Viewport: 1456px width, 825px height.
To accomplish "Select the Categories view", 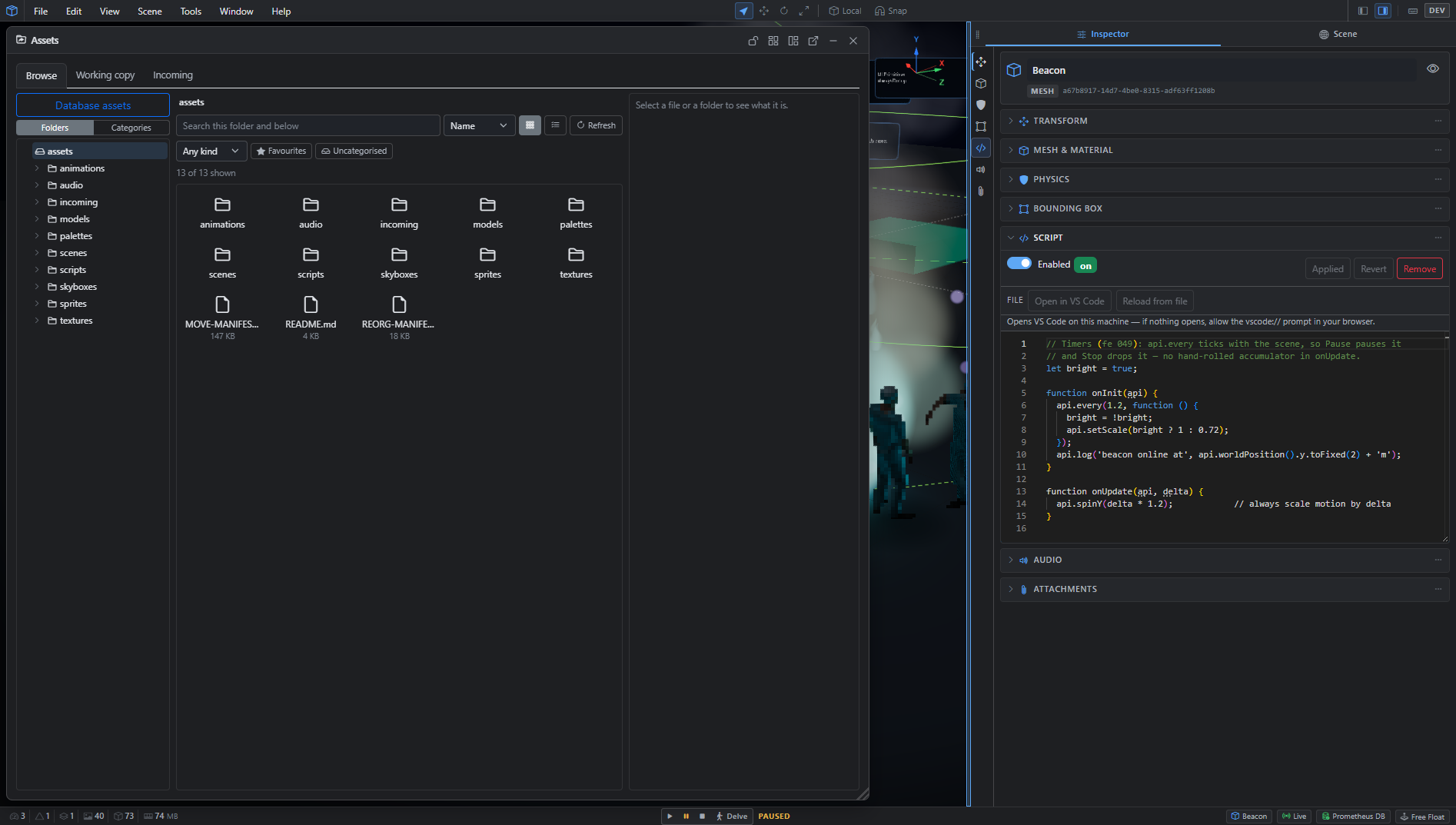I will (131, 128).
